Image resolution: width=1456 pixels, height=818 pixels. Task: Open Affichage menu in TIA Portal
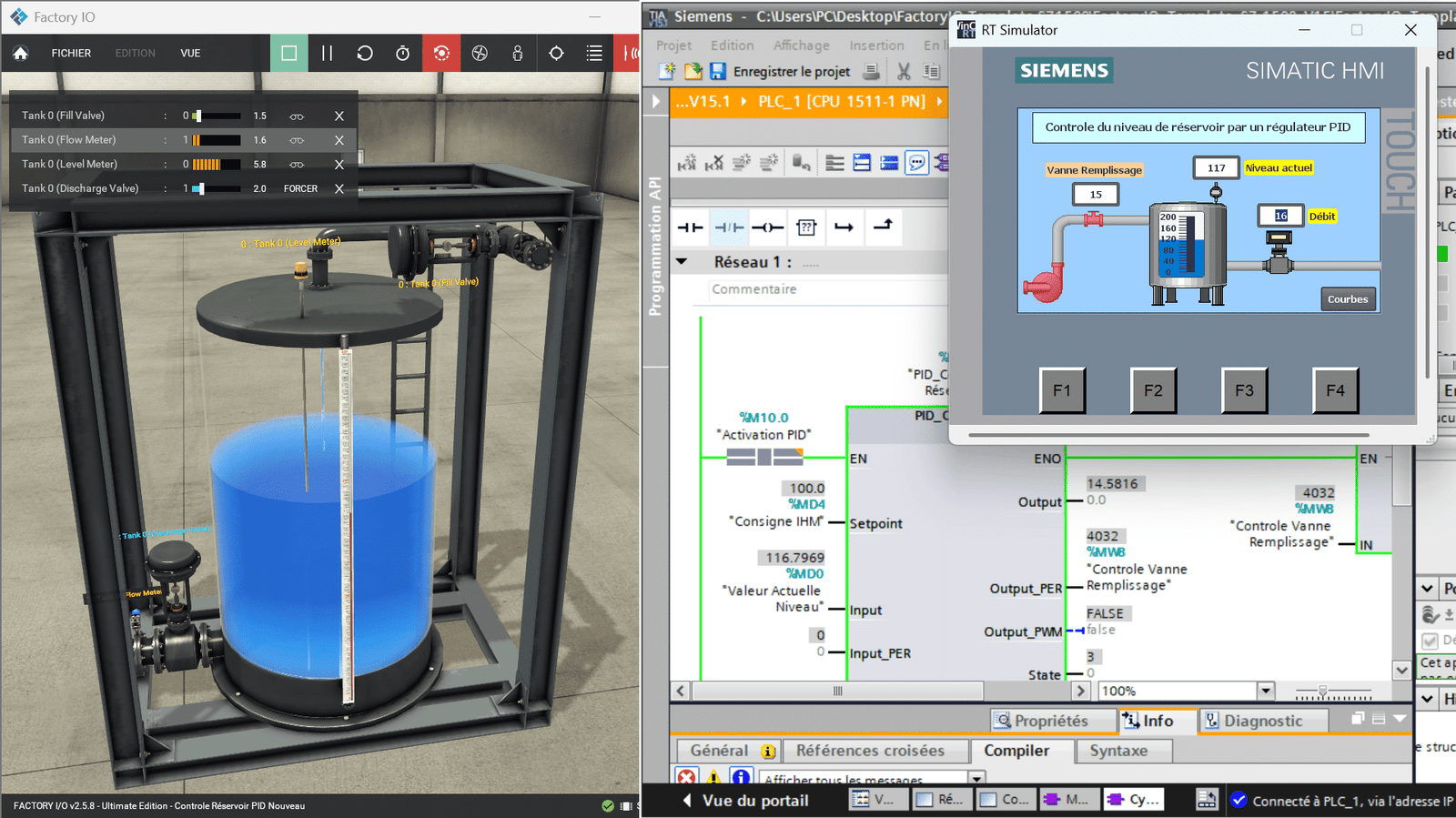click(802, 45)
